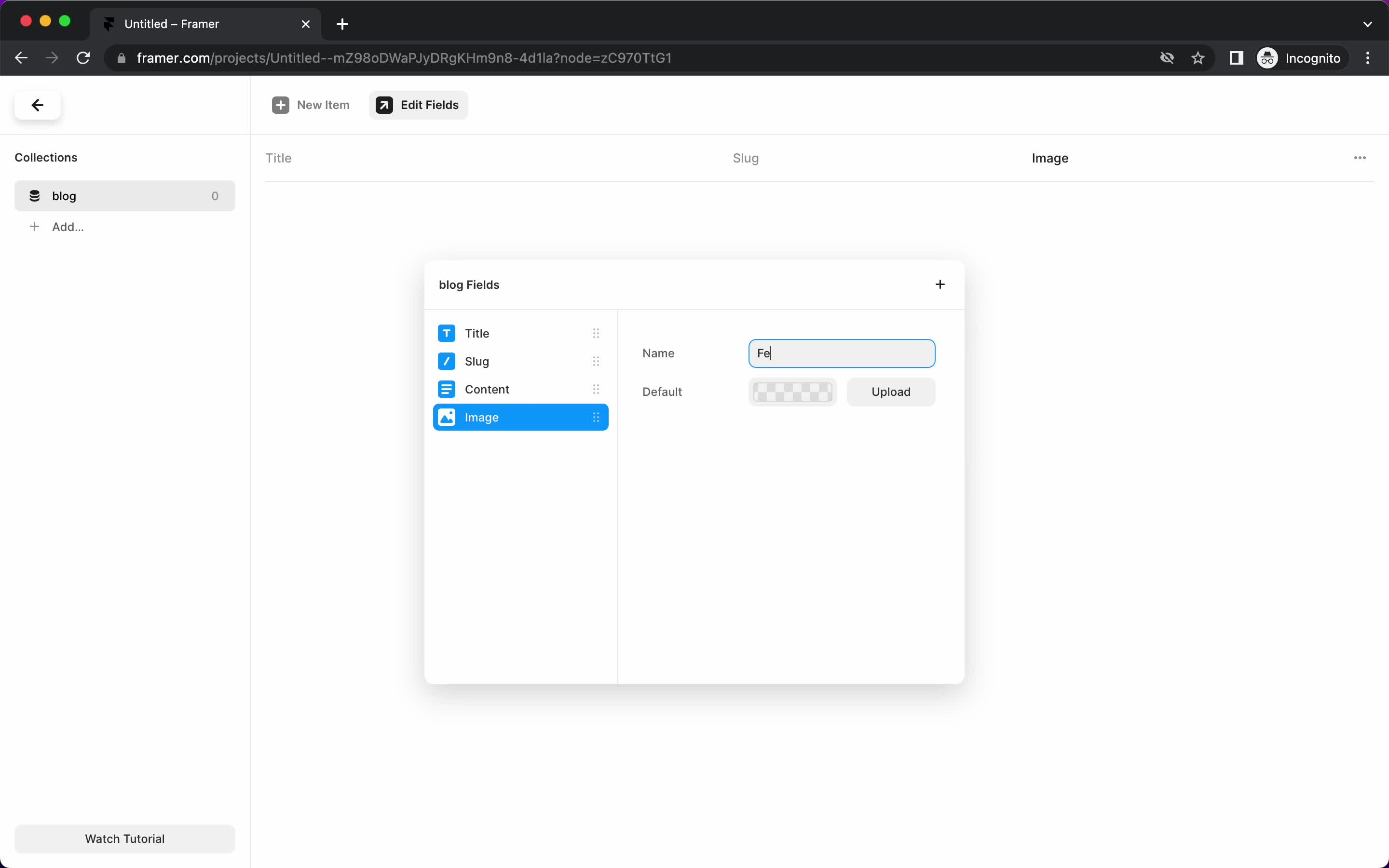
Task: Select the blog collection menu item
Action: [x=124, y=196]
